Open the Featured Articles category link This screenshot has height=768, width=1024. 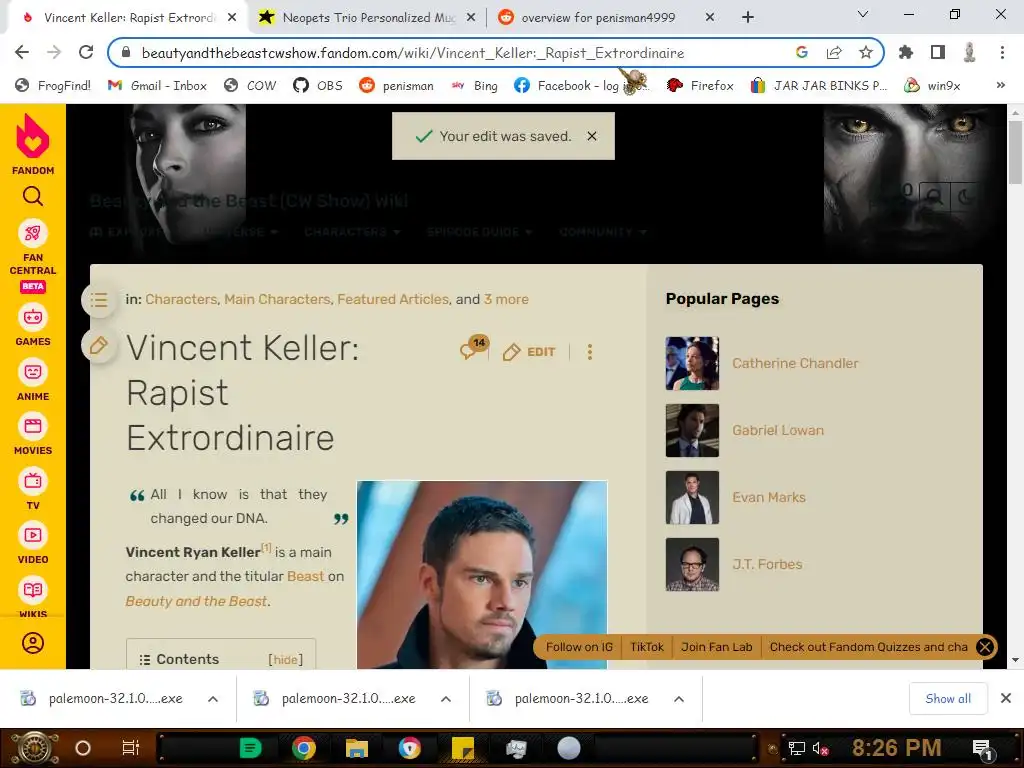click(x=393, y=299)
